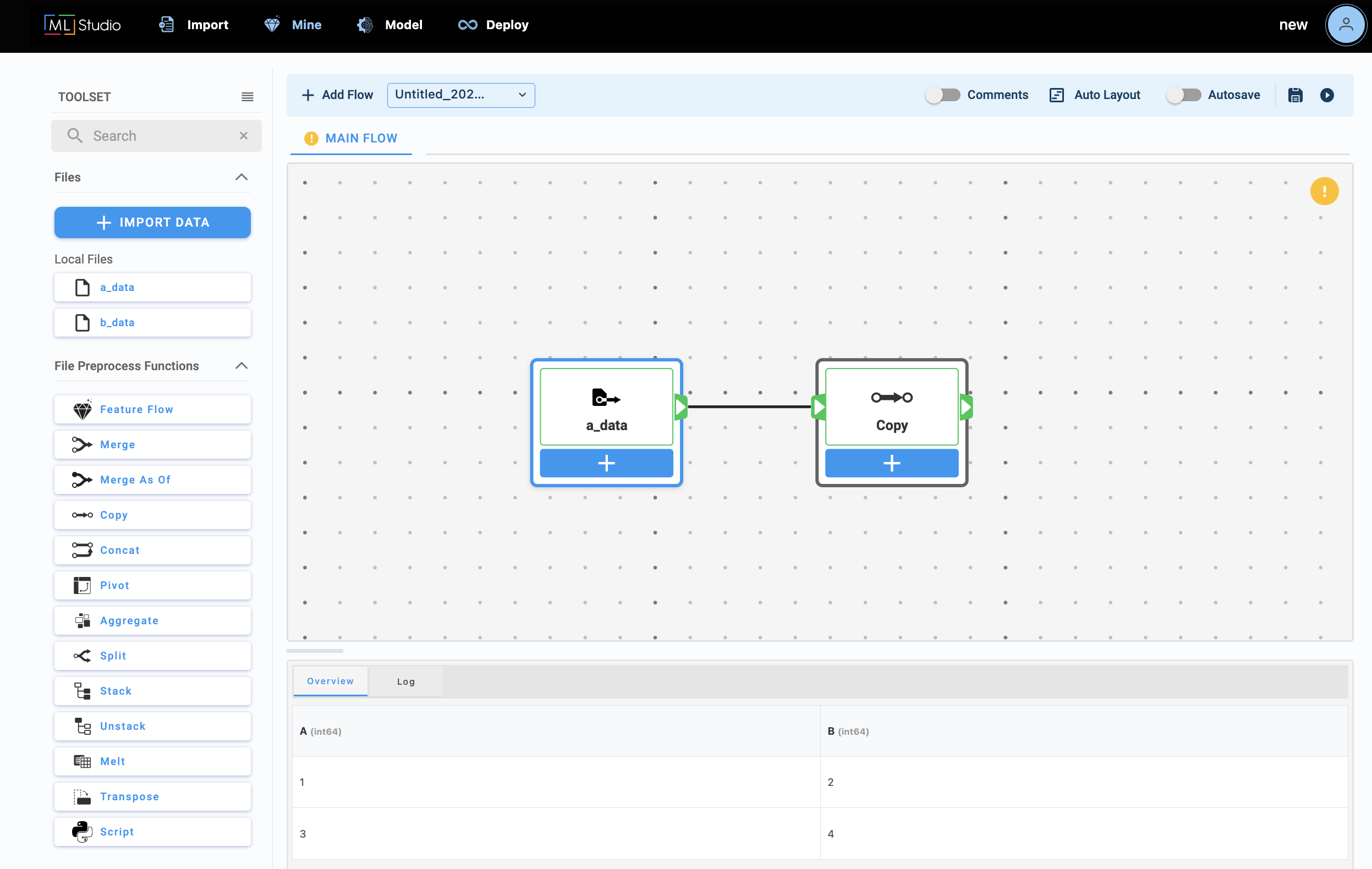
Task: Switch to the Log tab
Action: click(x=405, y=681)
